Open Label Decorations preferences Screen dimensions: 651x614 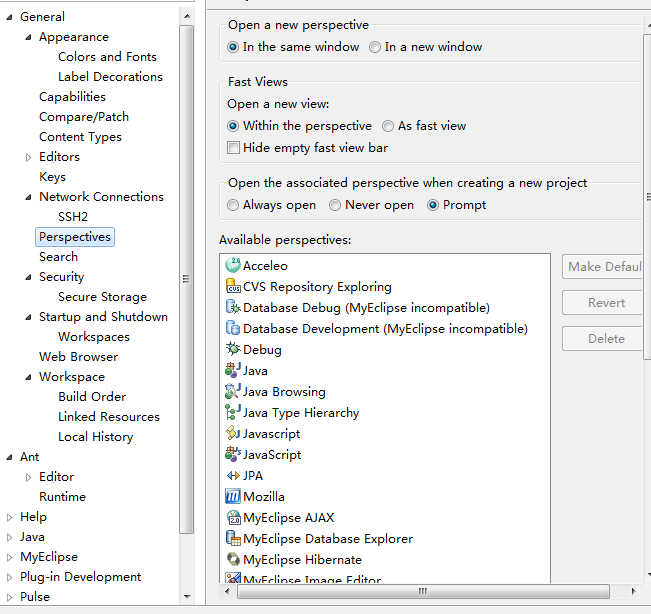110,76
